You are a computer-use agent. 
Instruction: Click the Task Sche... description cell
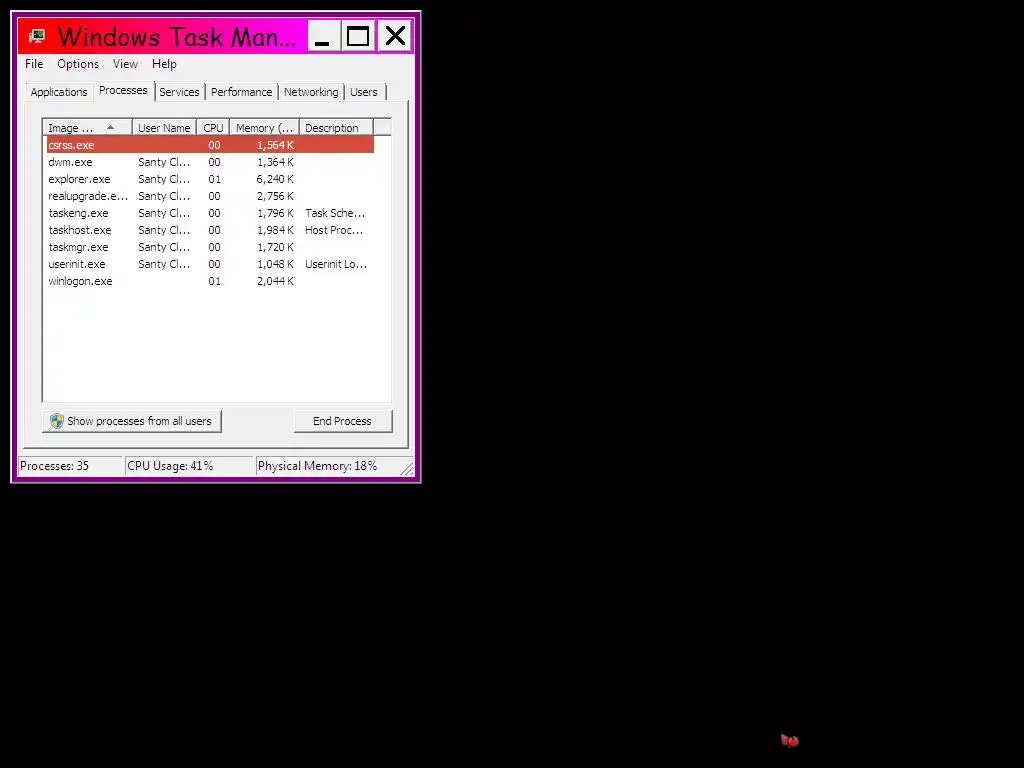click(x=335, y=213)
